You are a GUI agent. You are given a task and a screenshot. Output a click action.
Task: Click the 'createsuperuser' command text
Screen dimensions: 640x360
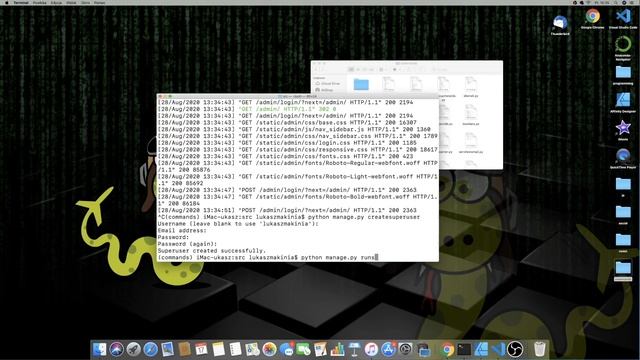(393, 217)
